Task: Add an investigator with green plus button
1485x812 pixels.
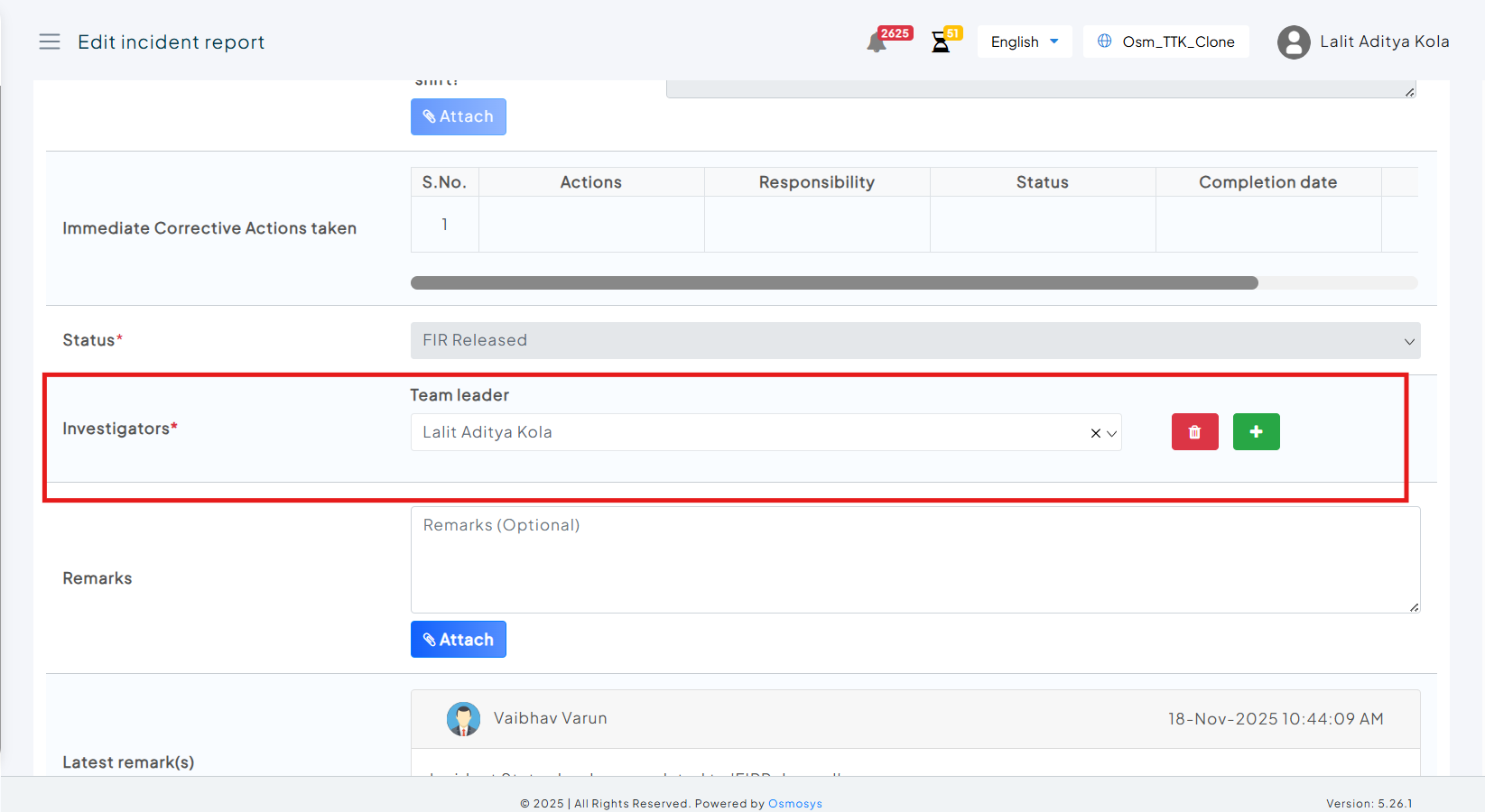Action: pos(1256,432)
